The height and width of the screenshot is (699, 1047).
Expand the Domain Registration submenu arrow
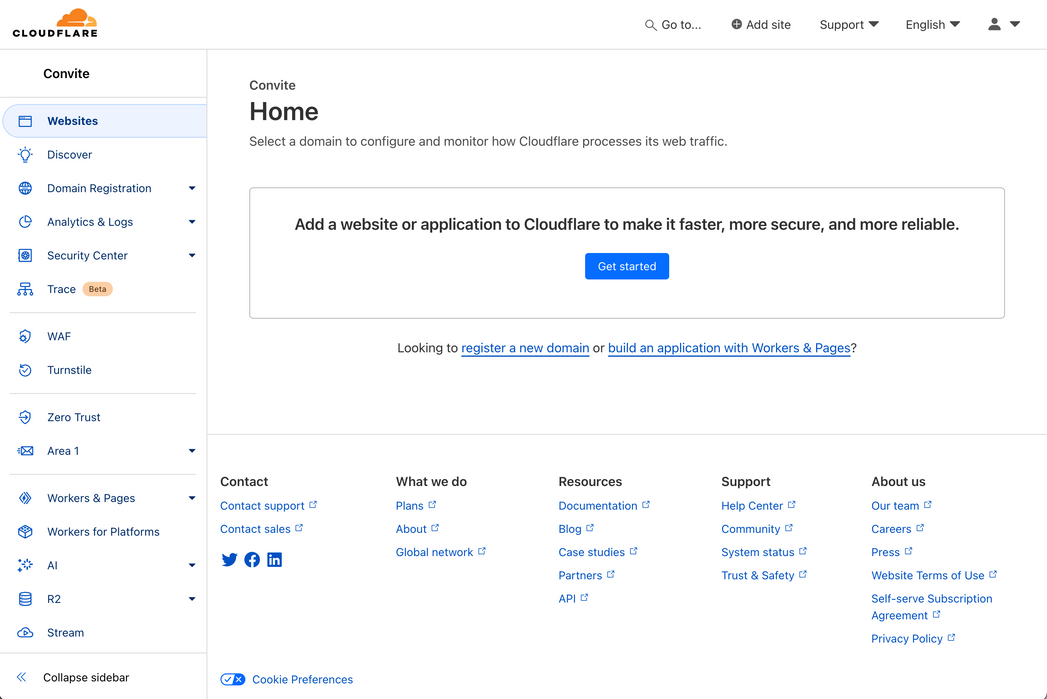pos(192,188)
